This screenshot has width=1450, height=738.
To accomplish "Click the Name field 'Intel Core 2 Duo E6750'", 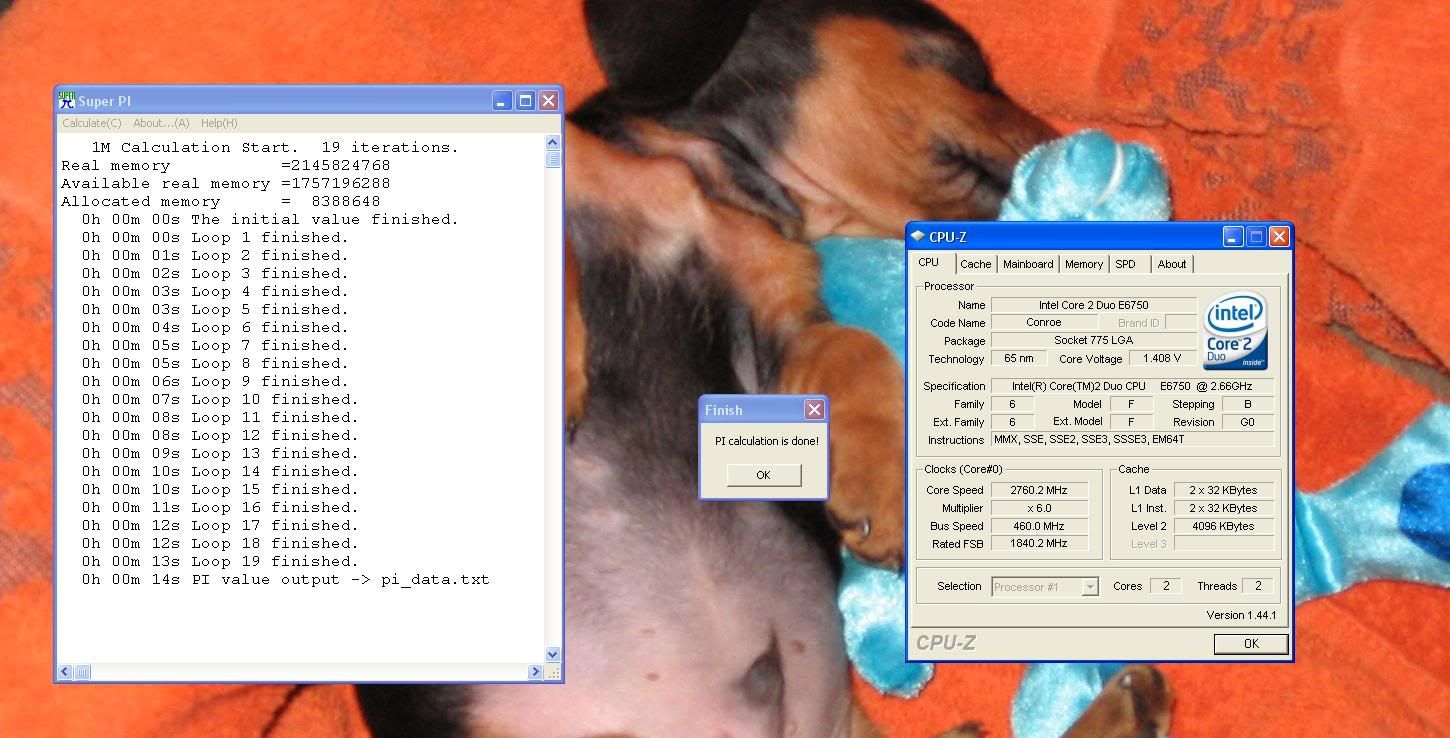I will (x=1094, y=305).
